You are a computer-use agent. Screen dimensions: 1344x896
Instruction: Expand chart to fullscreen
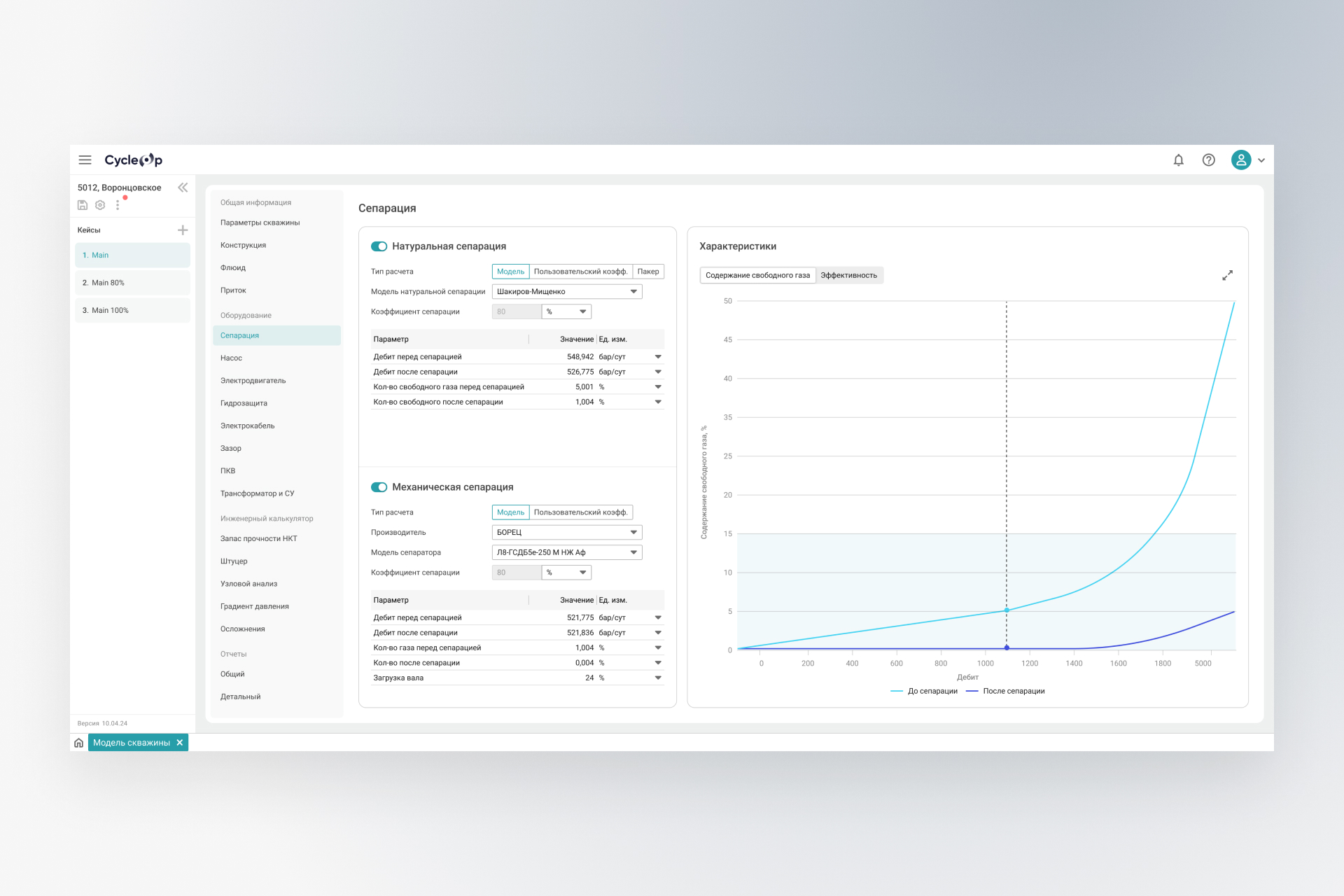[x=1227, y=275]
